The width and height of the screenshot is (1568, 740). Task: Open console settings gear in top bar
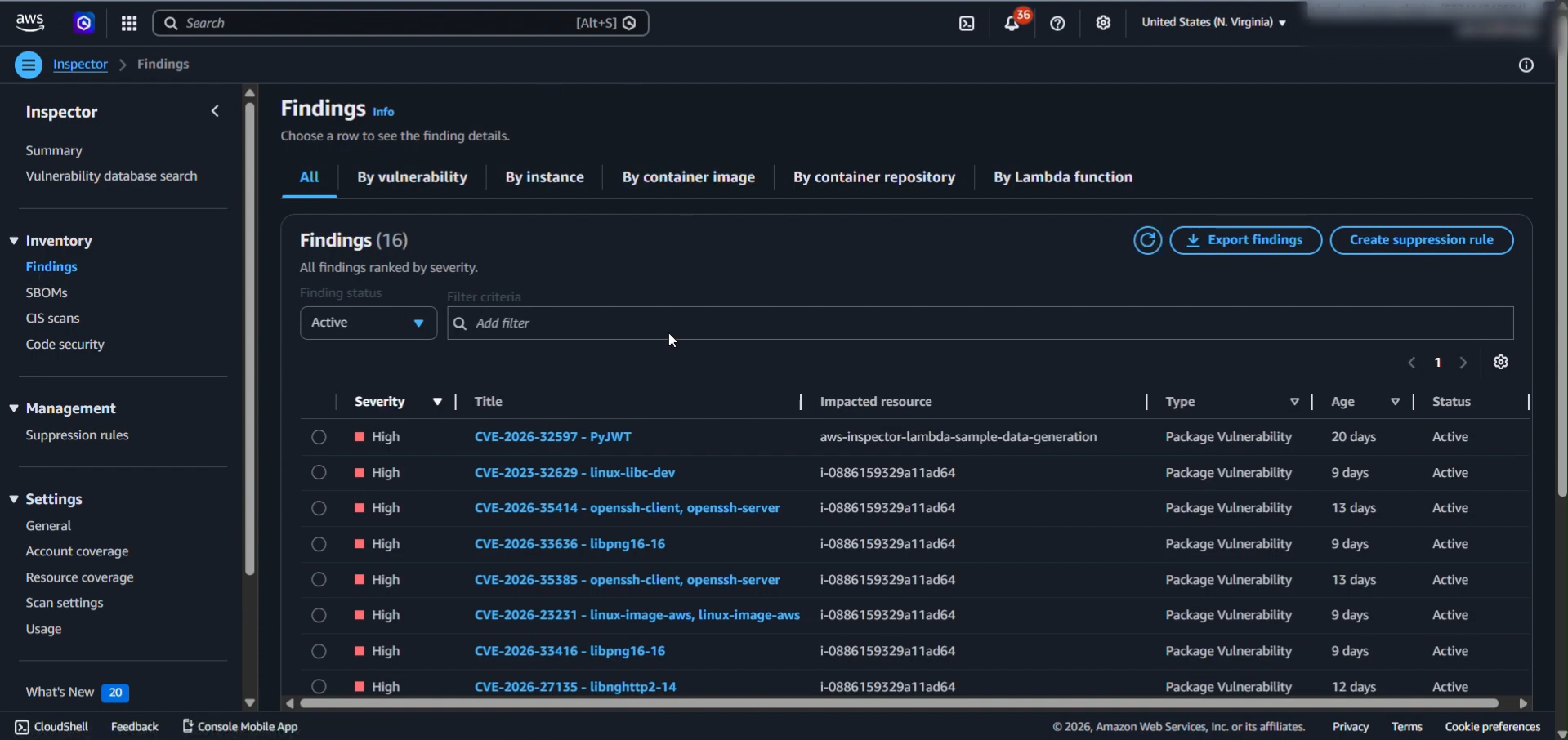(x=1103, y=23)
